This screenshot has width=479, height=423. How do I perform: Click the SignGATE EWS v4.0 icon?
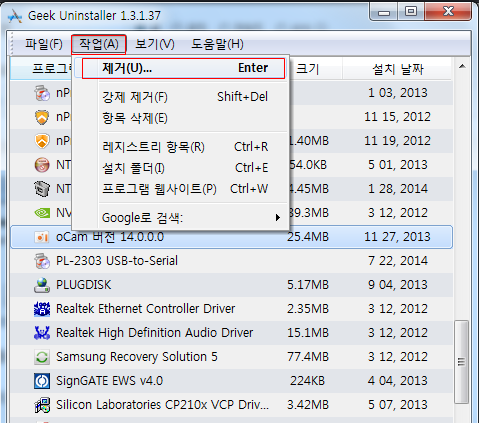point(42,381)
